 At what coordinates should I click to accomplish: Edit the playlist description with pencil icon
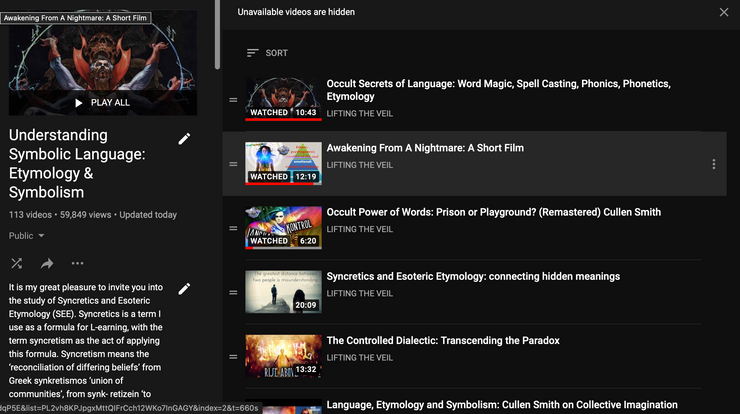184,289
